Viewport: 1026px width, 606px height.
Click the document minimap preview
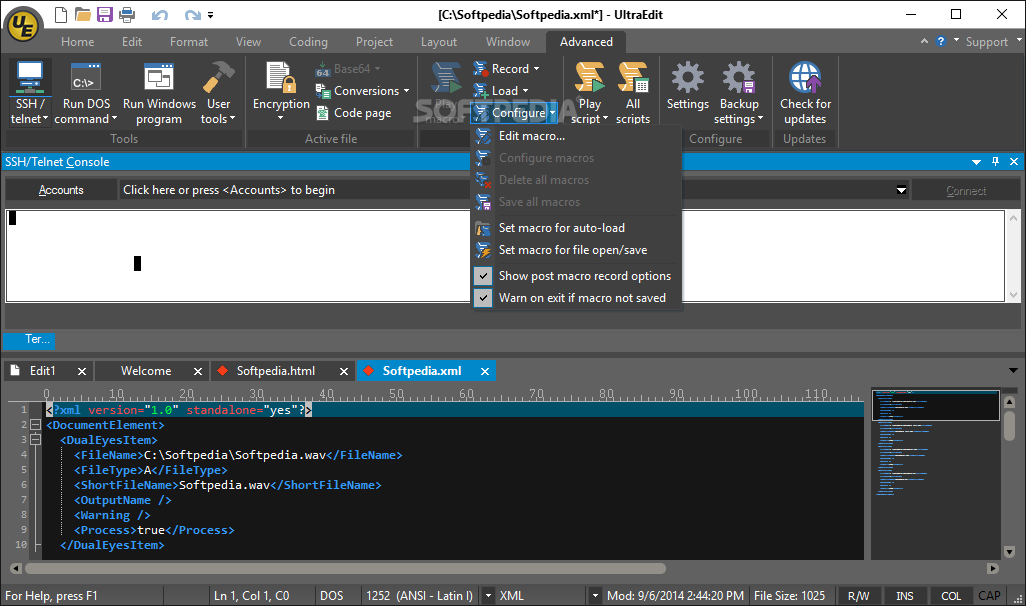pos(936,474)
